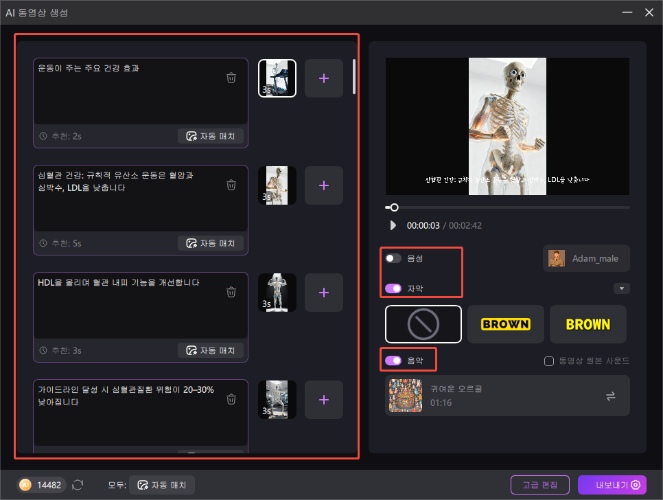Delete the 'HDL을 올리며' script scene
The height and width of the screenshot is (500, 663).
(231, 292)
